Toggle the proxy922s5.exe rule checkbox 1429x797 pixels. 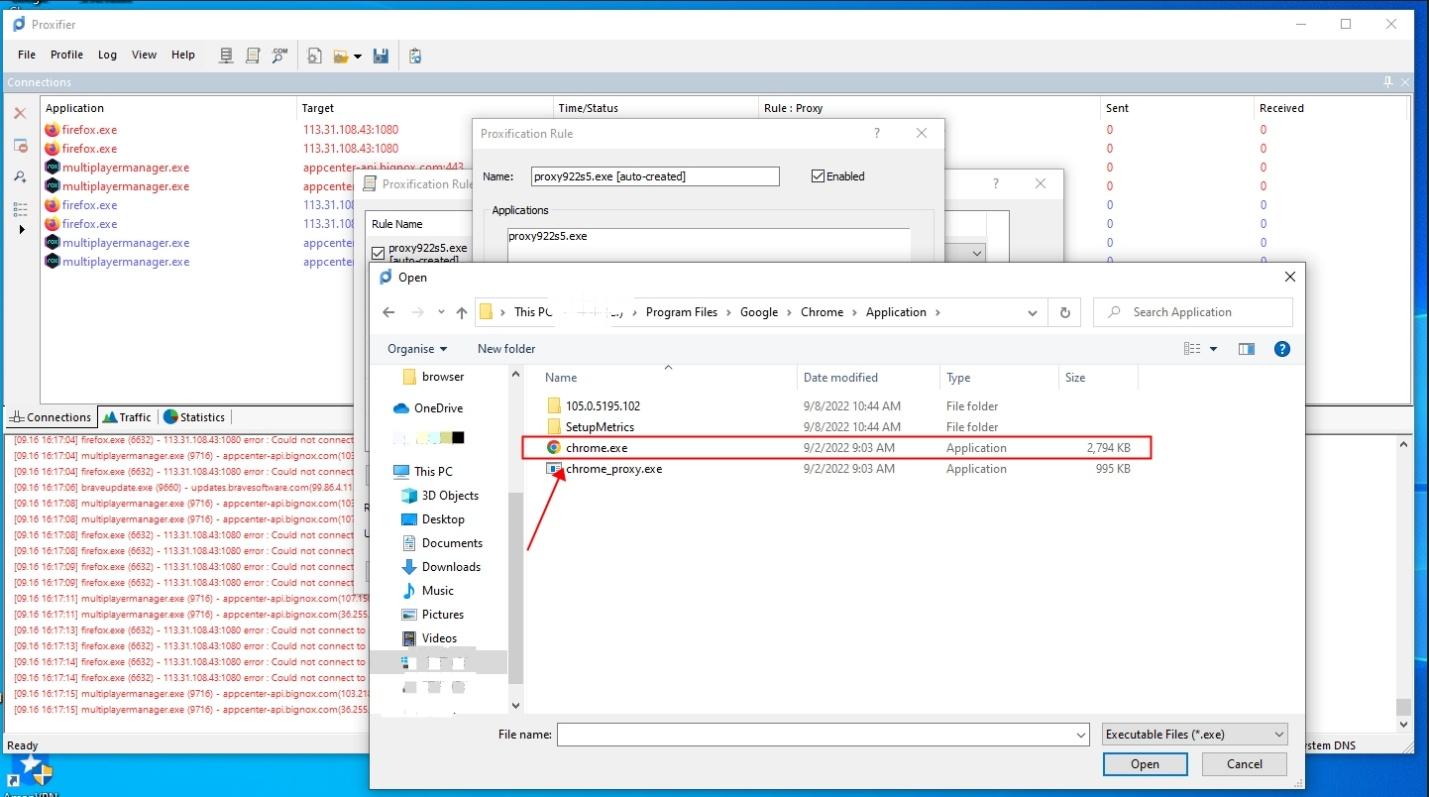click(x=378, y=253)
